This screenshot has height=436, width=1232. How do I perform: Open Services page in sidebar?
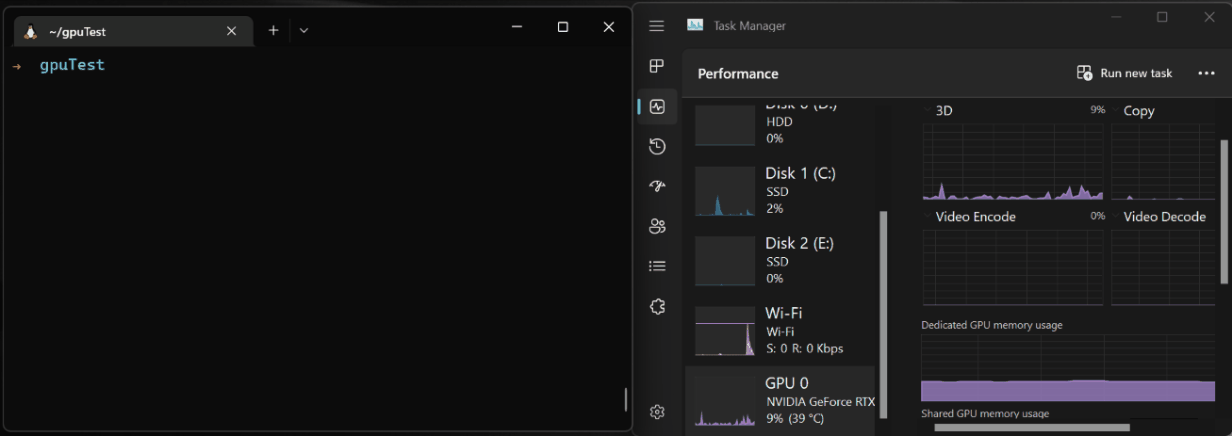click(x=657, y=307)
